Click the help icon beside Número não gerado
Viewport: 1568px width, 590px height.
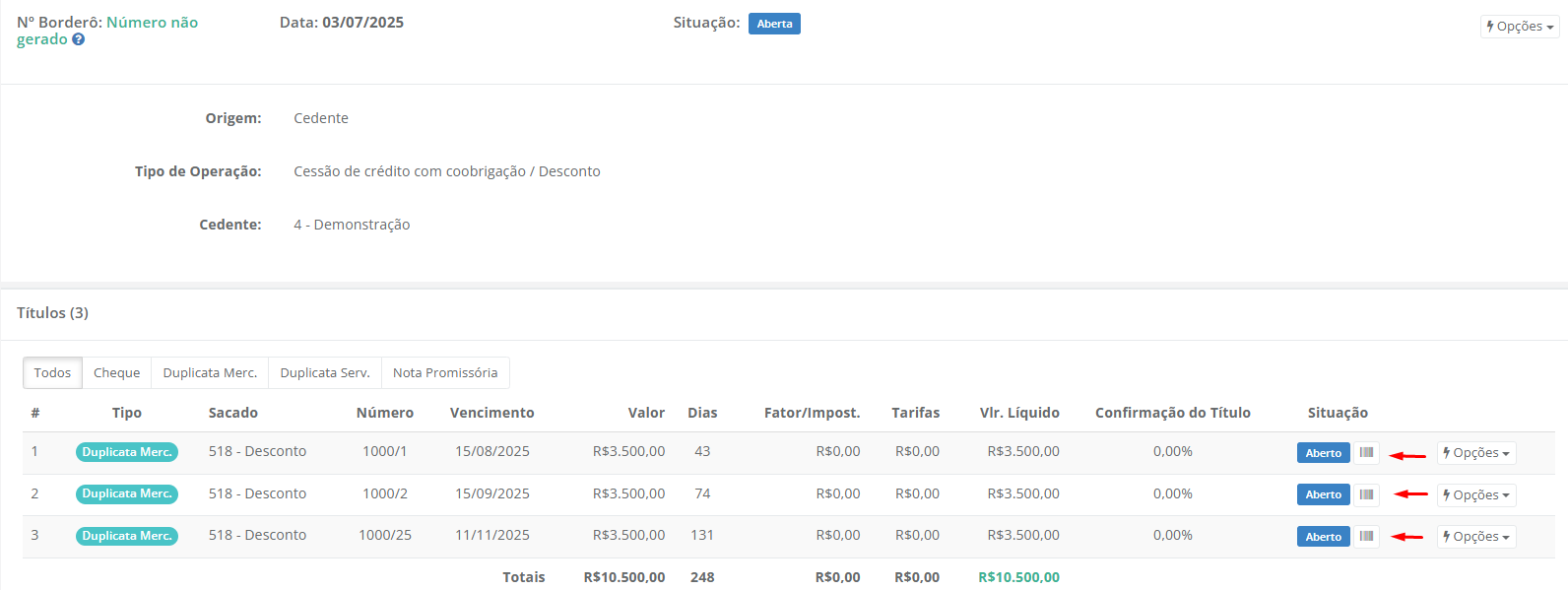coord(79,39)
